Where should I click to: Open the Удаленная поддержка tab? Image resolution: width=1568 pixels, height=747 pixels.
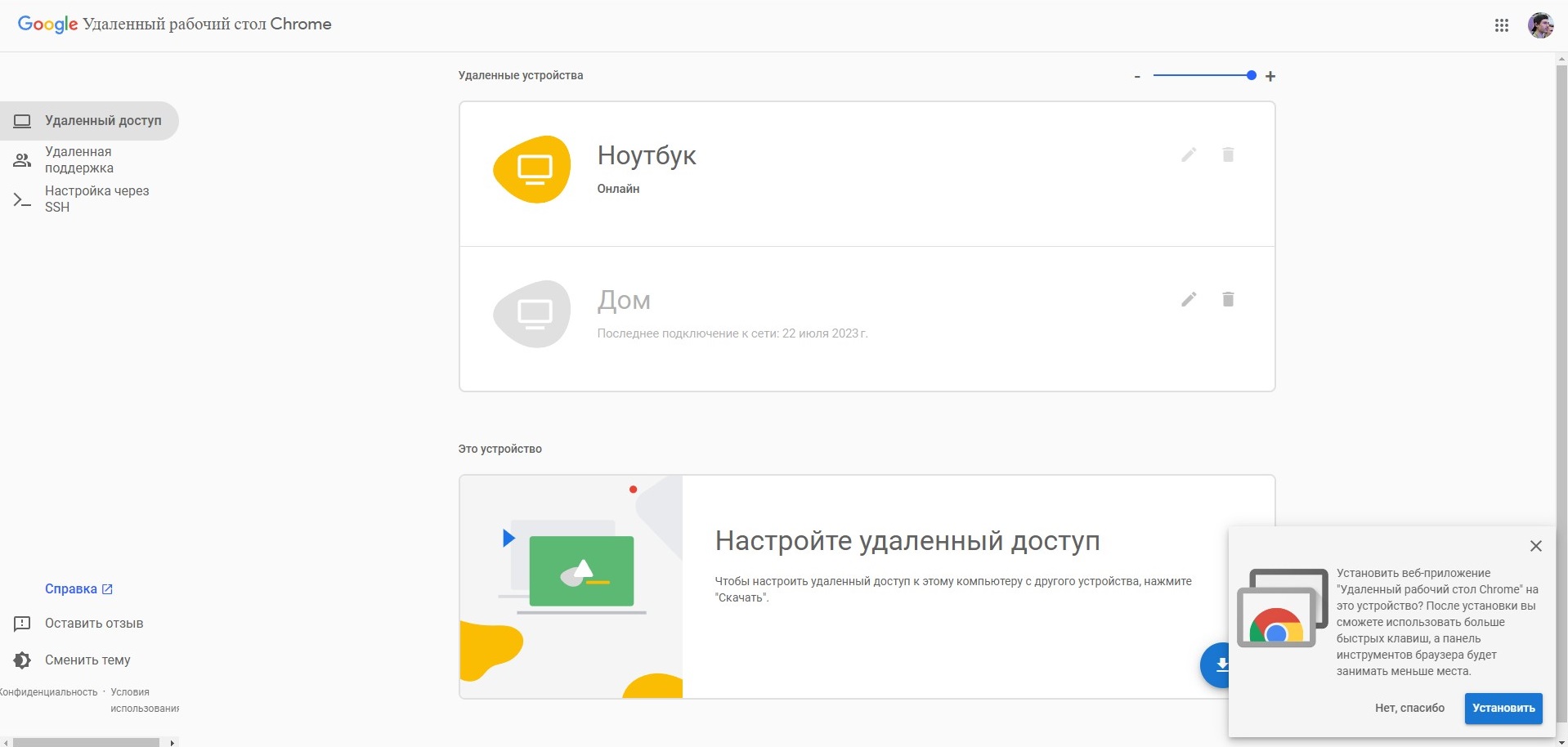pos(89,160)
